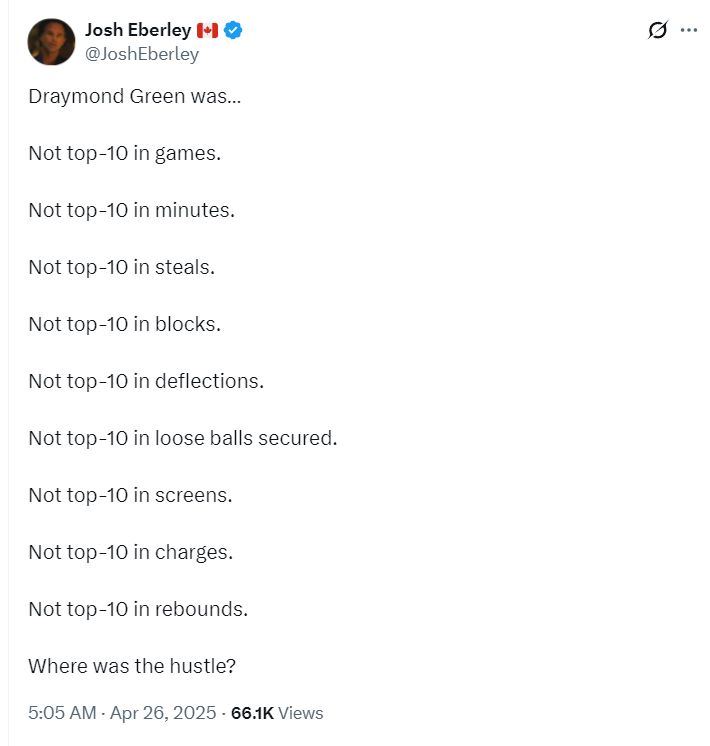Image resolution: width=710 pixels, height=746 pixels.
Task: Click the "Draymond Green was..." text
Action: (134, 97)
